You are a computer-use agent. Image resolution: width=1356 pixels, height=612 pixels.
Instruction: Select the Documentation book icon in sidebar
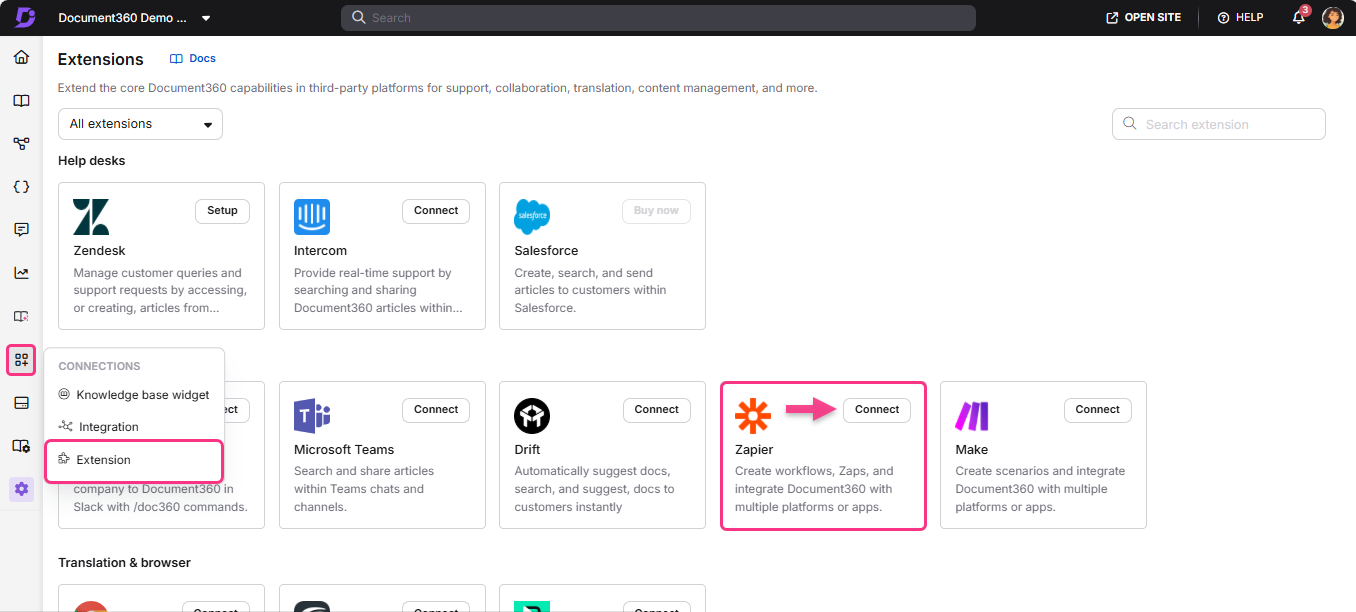point(20,100)
